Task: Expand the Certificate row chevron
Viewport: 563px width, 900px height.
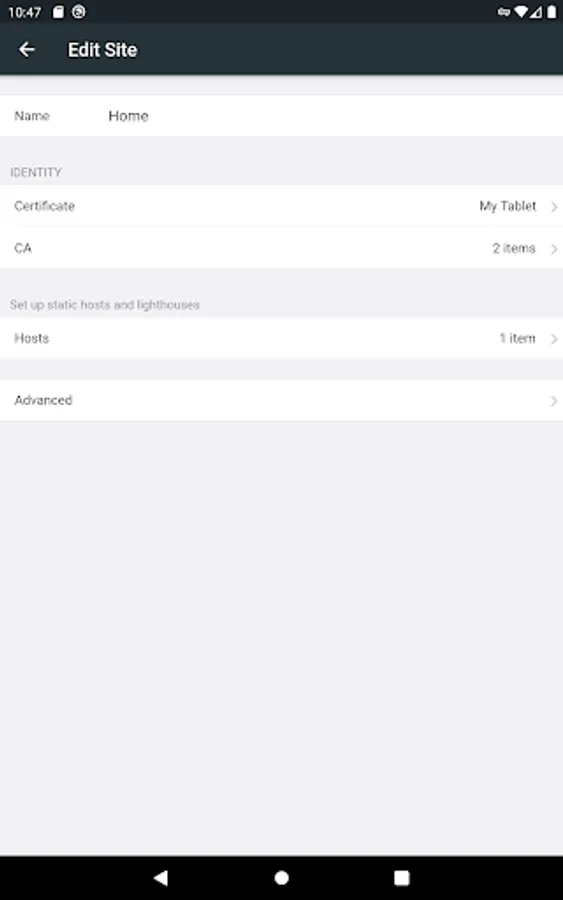Action: coord(554,207)
